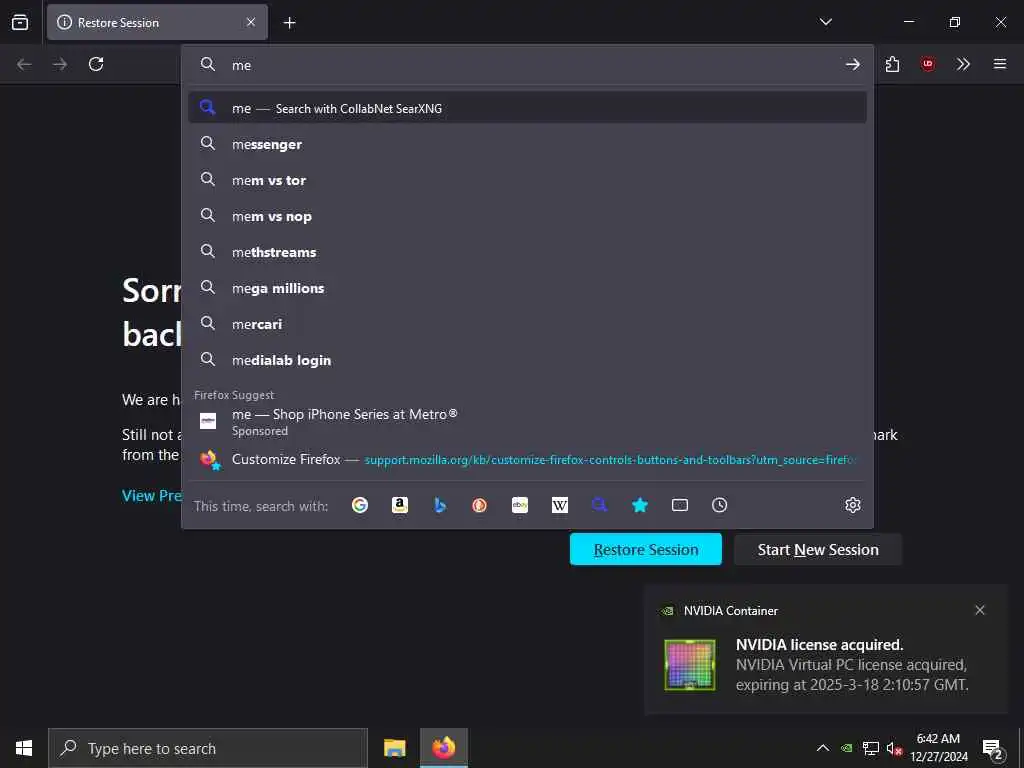The image size is (1024, 768).
Task: Click the NVIDIA license acquired notification text
Action: point(852,664)
